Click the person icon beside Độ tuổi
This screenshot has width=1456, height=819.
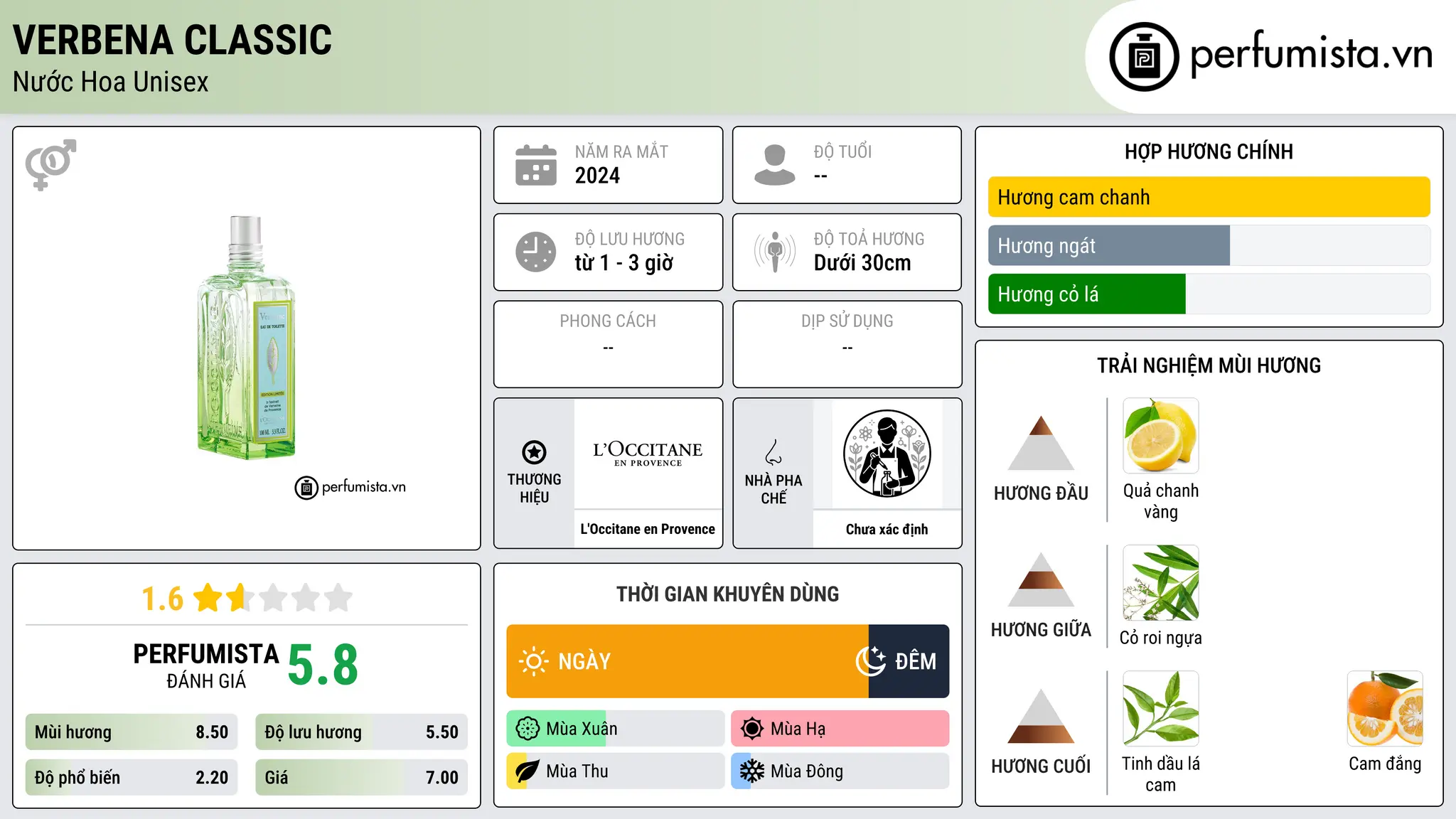775,165
